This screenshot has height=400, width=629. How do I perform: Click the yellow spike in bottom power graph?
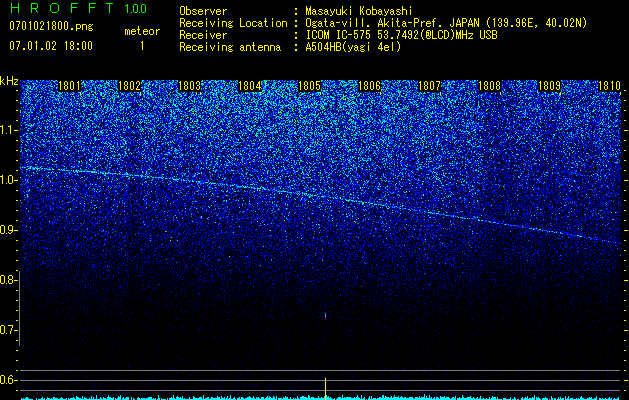coord(325,388)
